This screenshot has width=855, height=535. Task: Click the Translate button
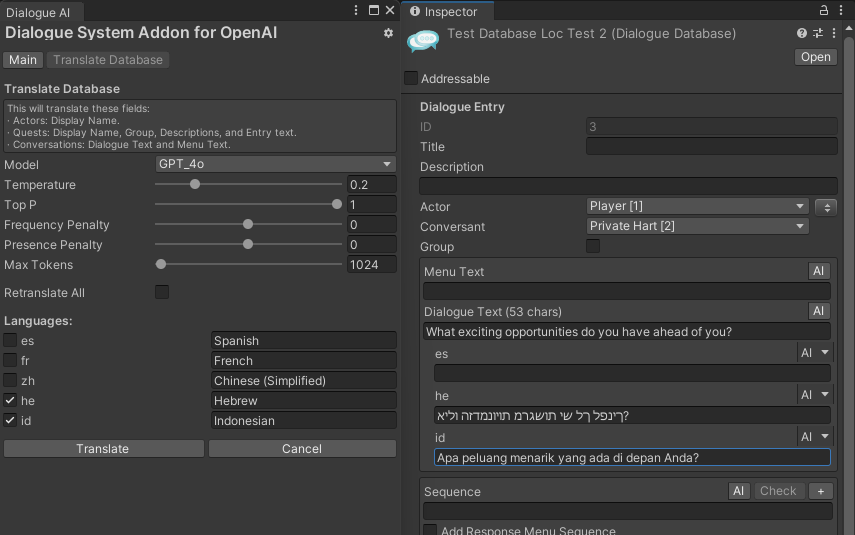(103, 448)
